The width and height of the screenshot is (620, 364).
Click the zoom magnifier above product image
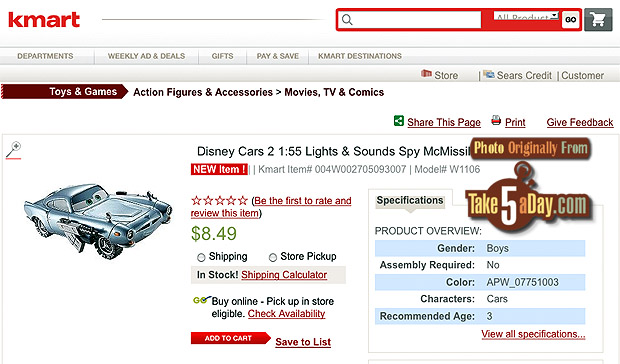point(13,150)
